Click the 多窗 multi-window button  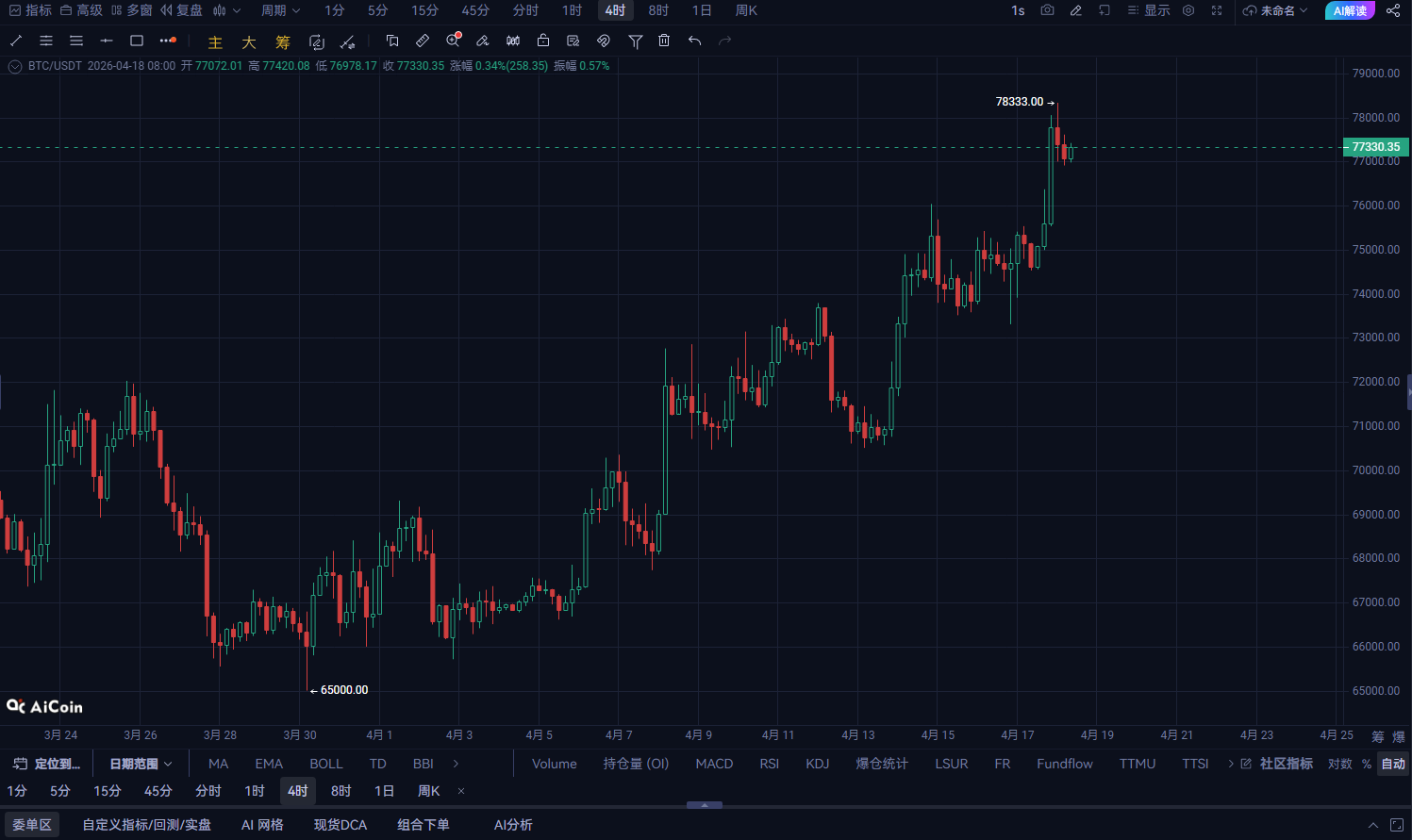(x=131, y=10)
